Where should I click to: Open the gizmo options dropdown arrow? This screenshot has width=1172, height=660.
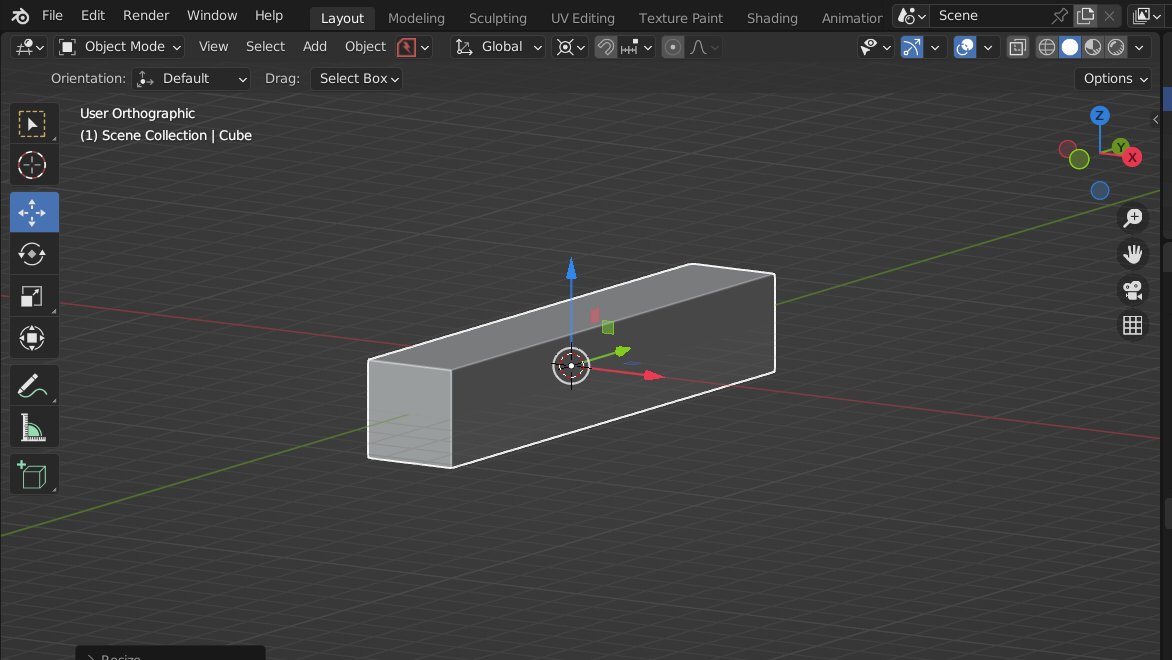934,47
